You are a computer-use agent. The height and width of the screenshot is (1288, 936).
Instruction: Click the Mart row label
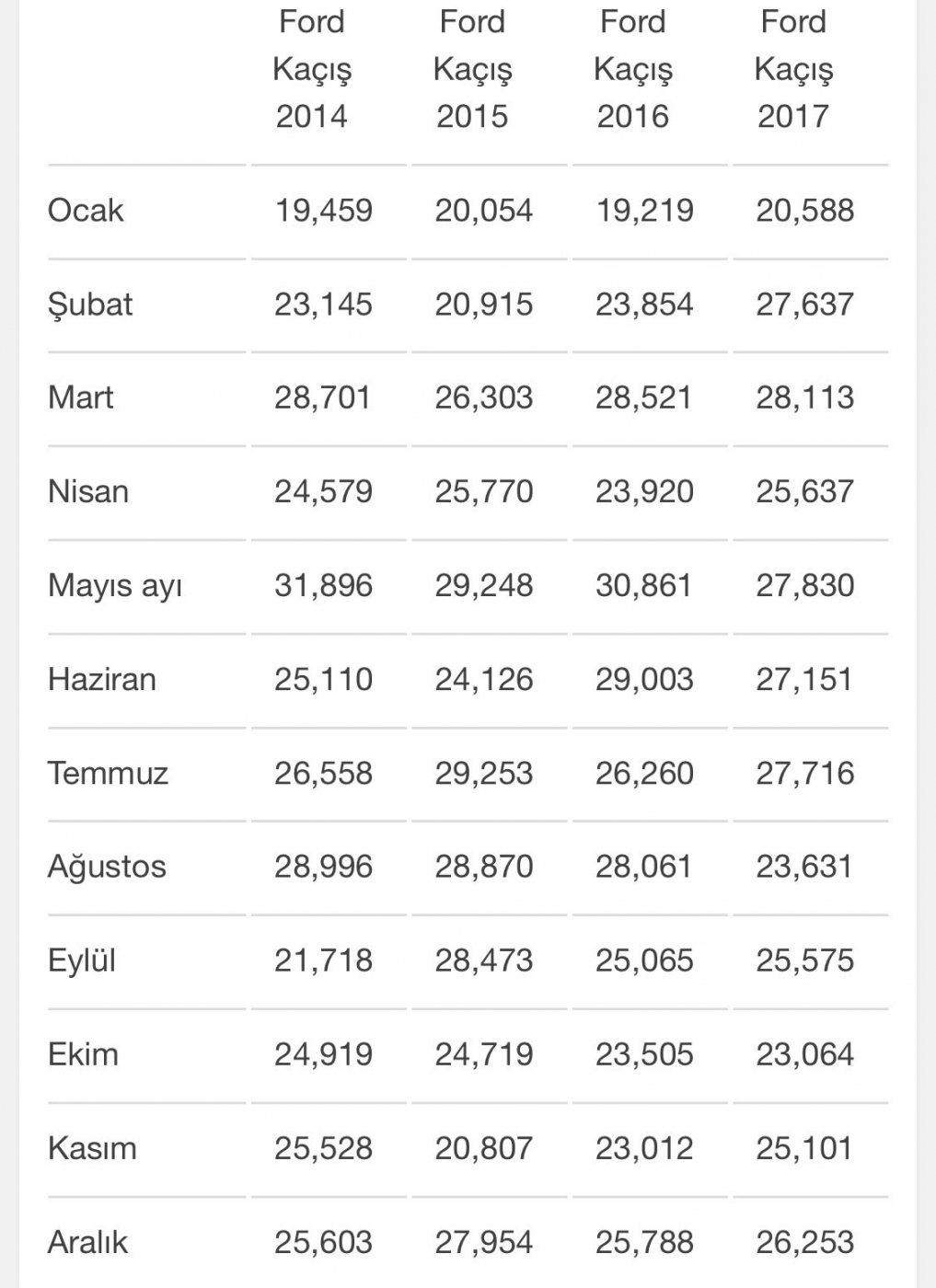pos(81,397)
